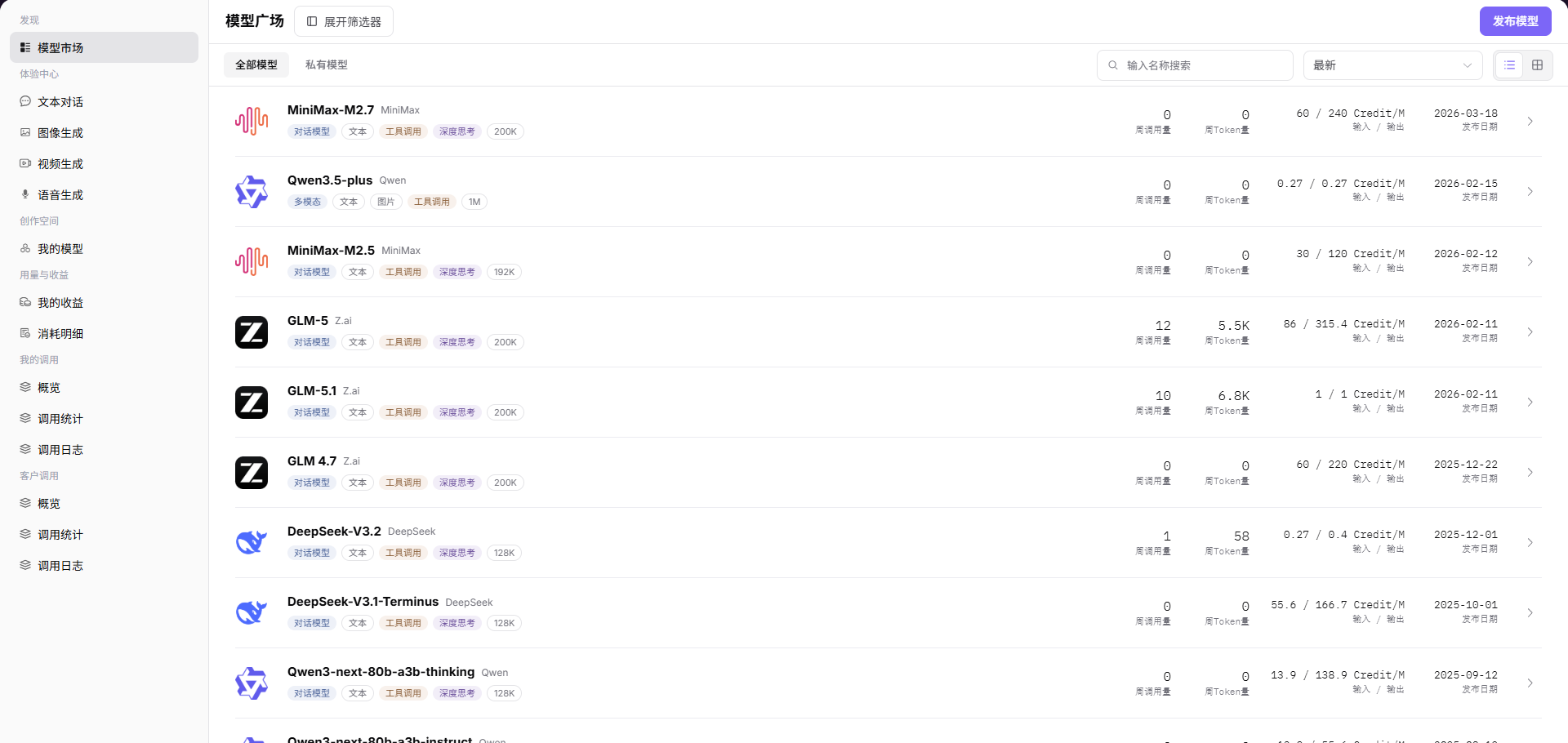Viewport: 1568px width, 743px height.
Task: Open 调用统计 under 客户调用
Action: (104, 534)
